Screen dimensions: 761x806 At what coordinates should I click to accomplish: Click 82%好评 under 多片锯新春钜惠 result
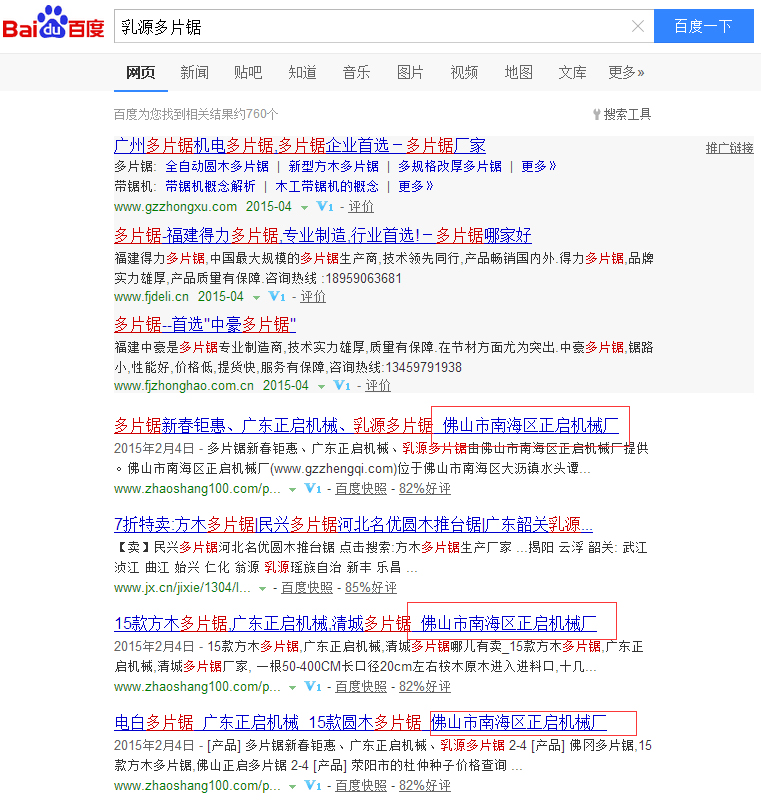coord(425,489)
